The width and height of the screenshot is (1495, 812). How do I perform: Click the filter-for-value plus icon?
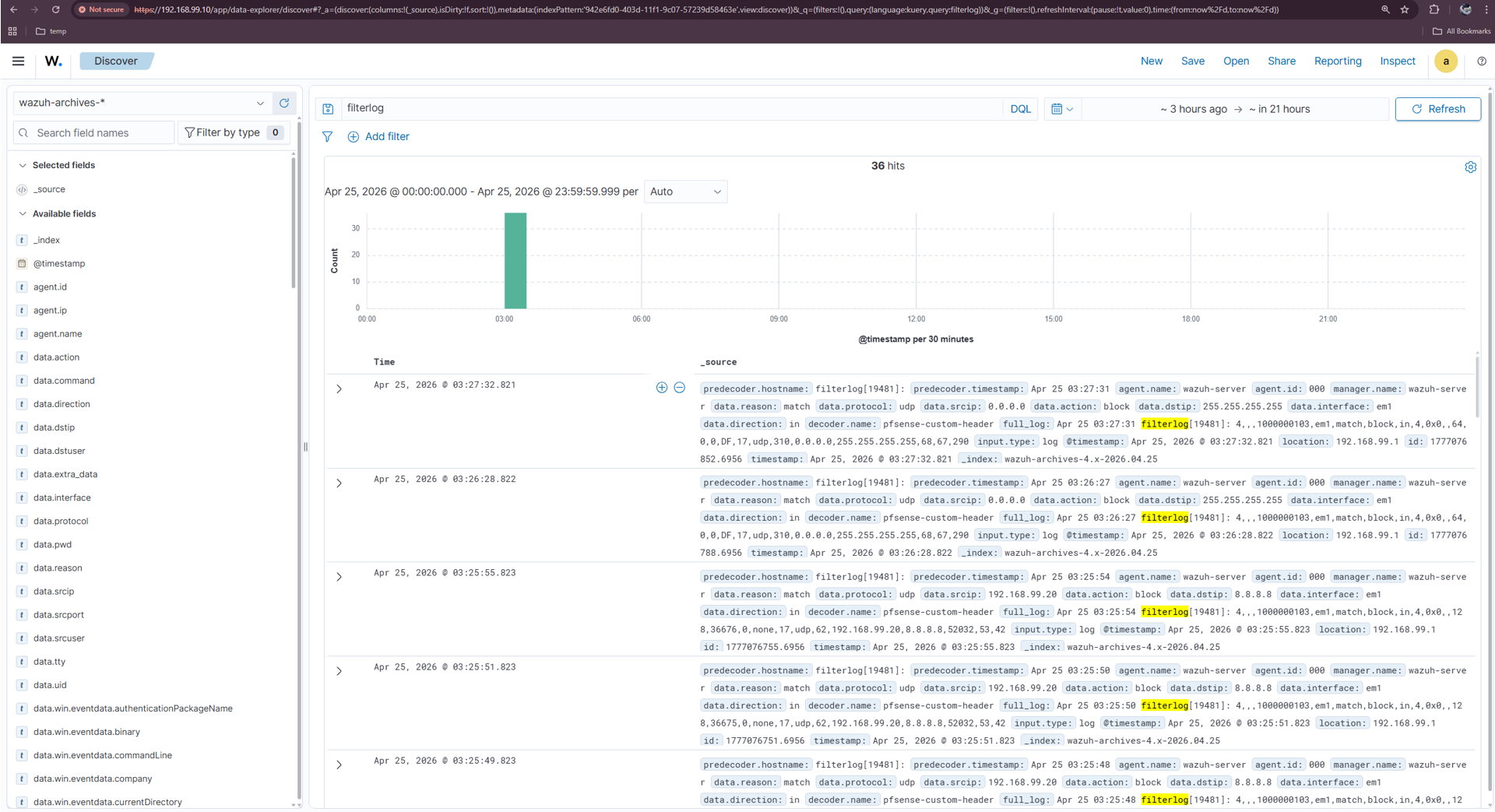pyautogui.click(x=662, y=388)
